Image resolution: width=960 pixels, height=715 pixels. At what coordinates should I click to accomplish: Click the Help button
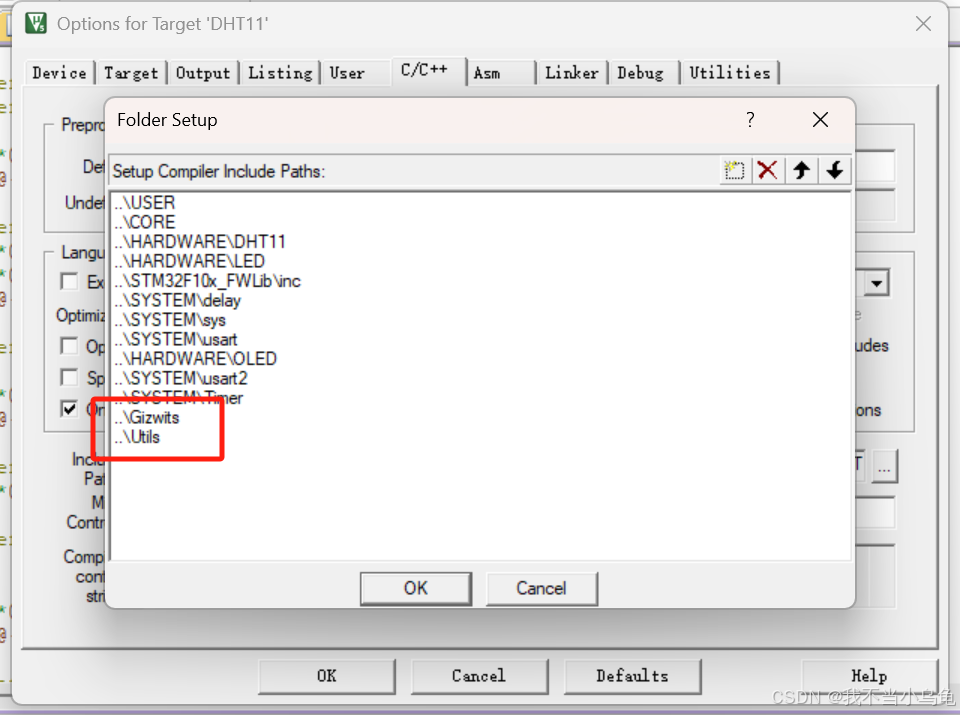[x=869, y=676]
